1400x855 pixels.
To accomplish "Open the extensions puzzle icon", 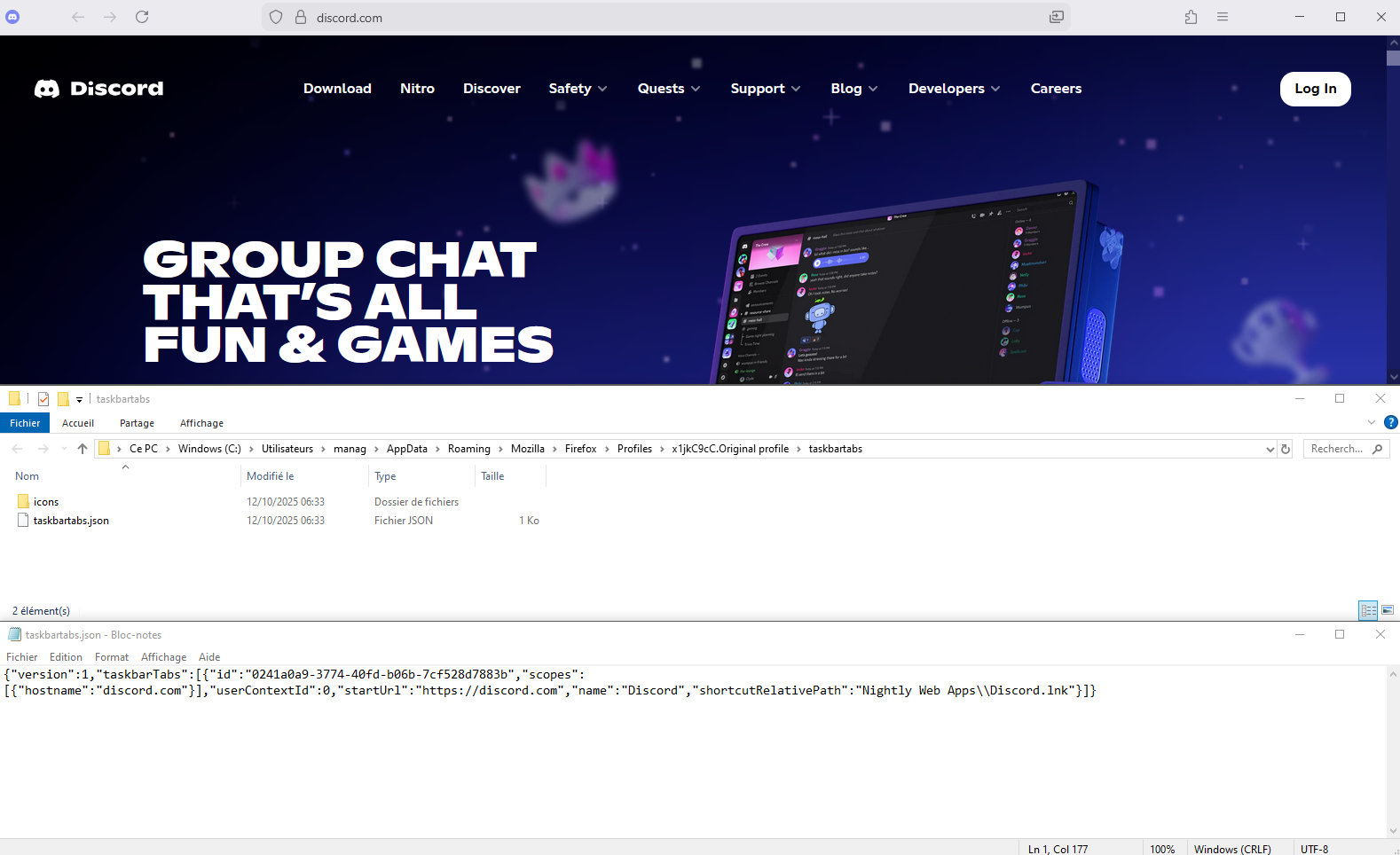I will [x=1191, y=17].
